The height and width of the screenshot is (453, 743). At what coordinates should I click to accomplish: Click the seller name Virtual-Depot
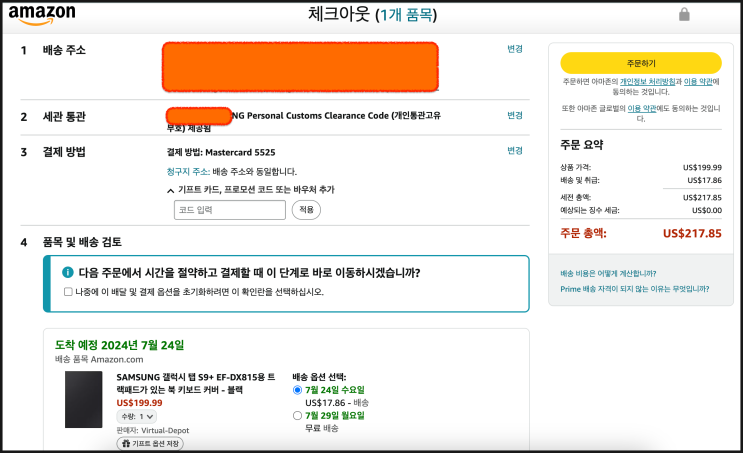165,430
